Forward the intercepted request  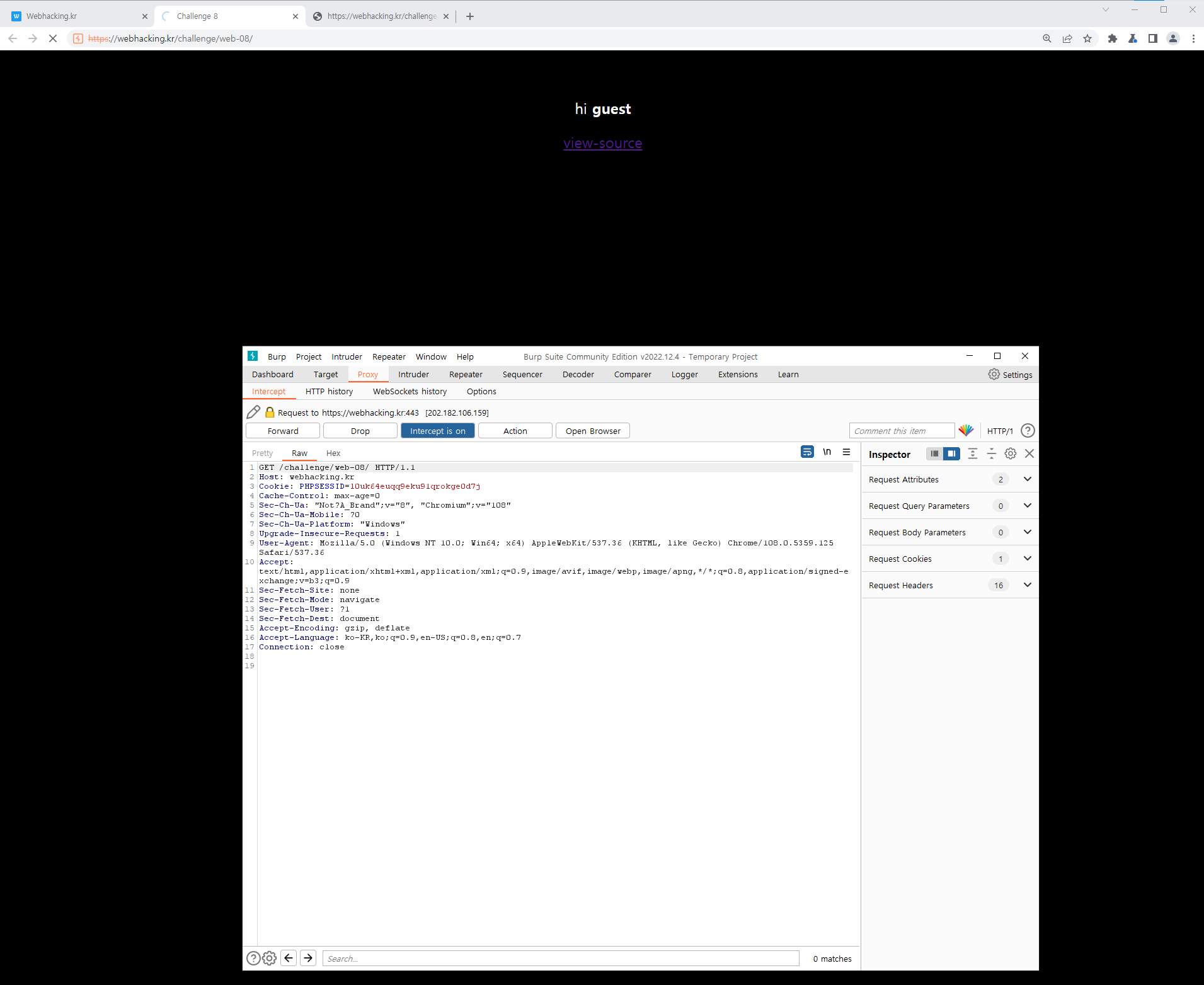point(283,431)
